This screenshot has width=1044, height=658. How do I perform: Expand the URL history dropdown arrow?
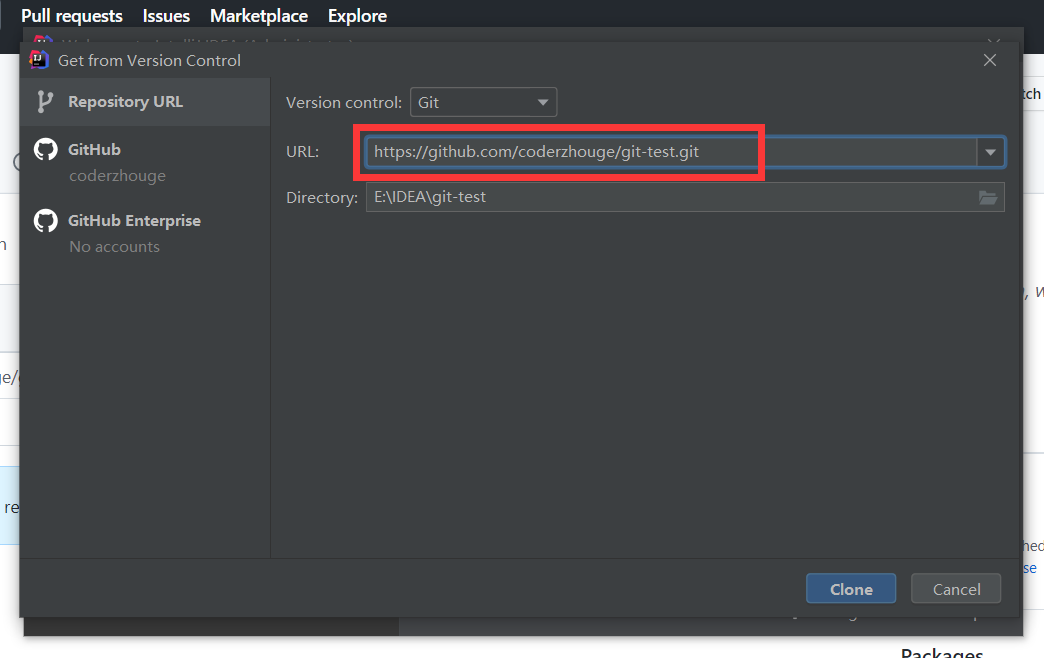pos(990,152)
